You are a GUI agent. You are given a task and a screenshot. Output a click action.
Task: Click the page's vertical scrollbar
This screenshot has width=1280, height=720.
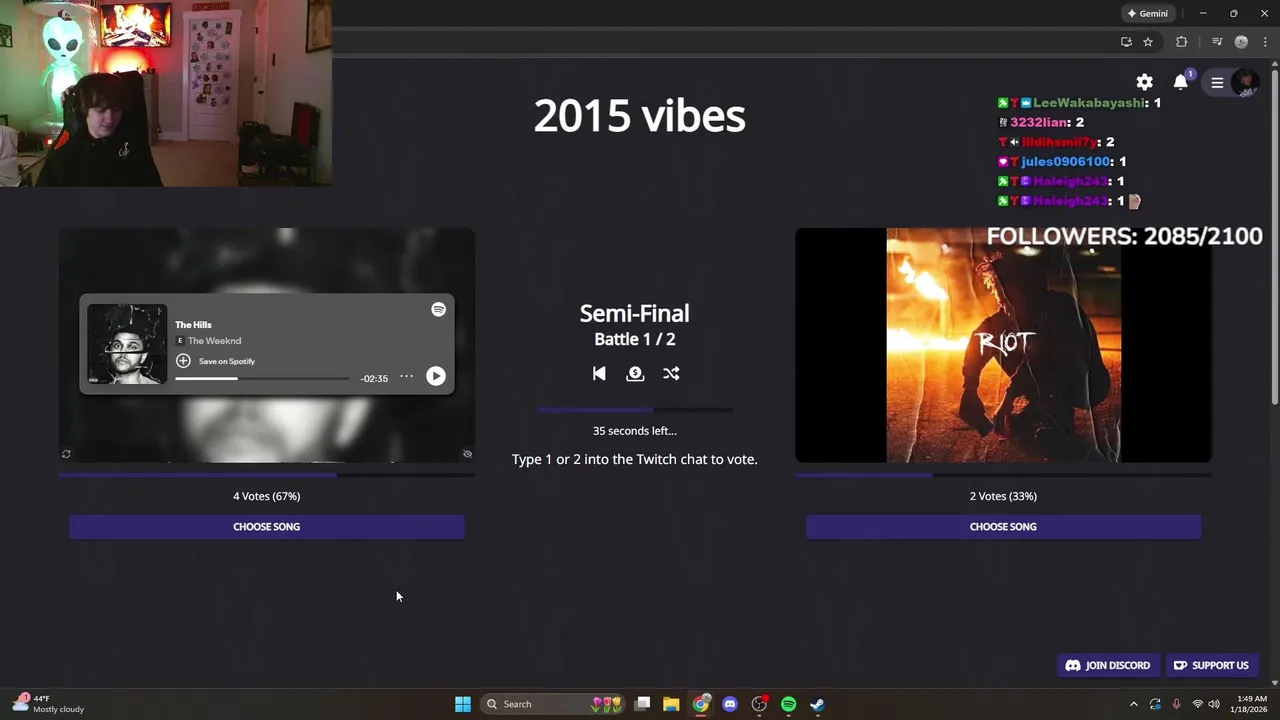[1274, 235]
